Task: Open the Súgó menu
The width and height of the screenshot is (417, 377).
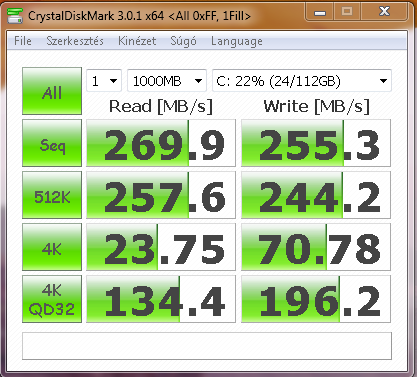Action: coord(183,41)
